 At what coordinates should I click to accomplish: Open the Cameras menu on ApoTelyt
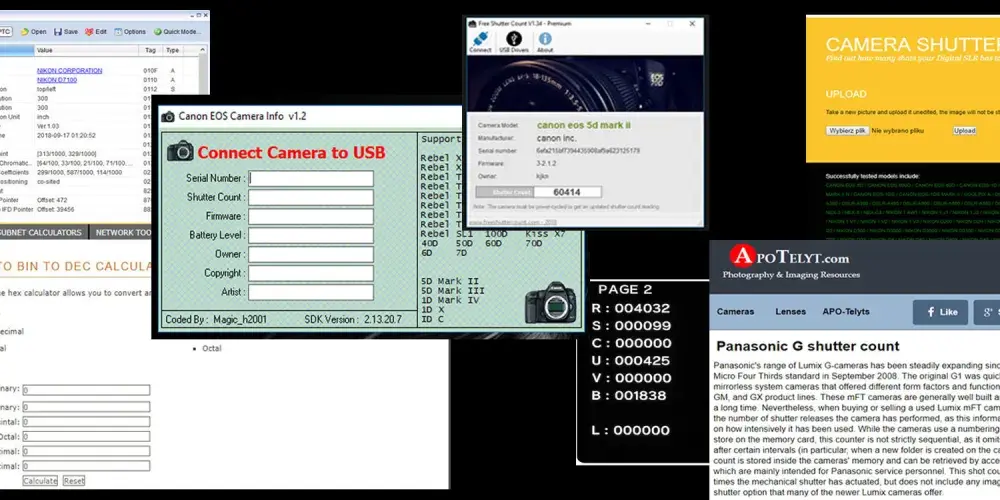(x=735, y=312)
